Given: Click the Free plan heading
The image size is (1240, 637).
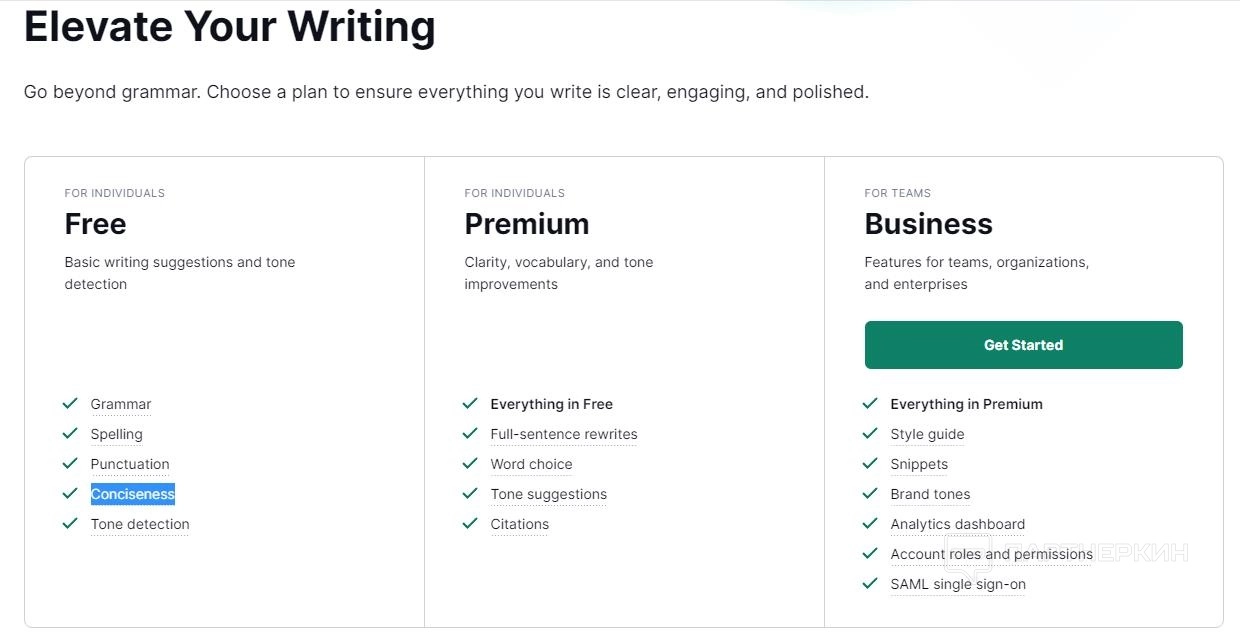Looking at the screenshot, I should 95,224.
